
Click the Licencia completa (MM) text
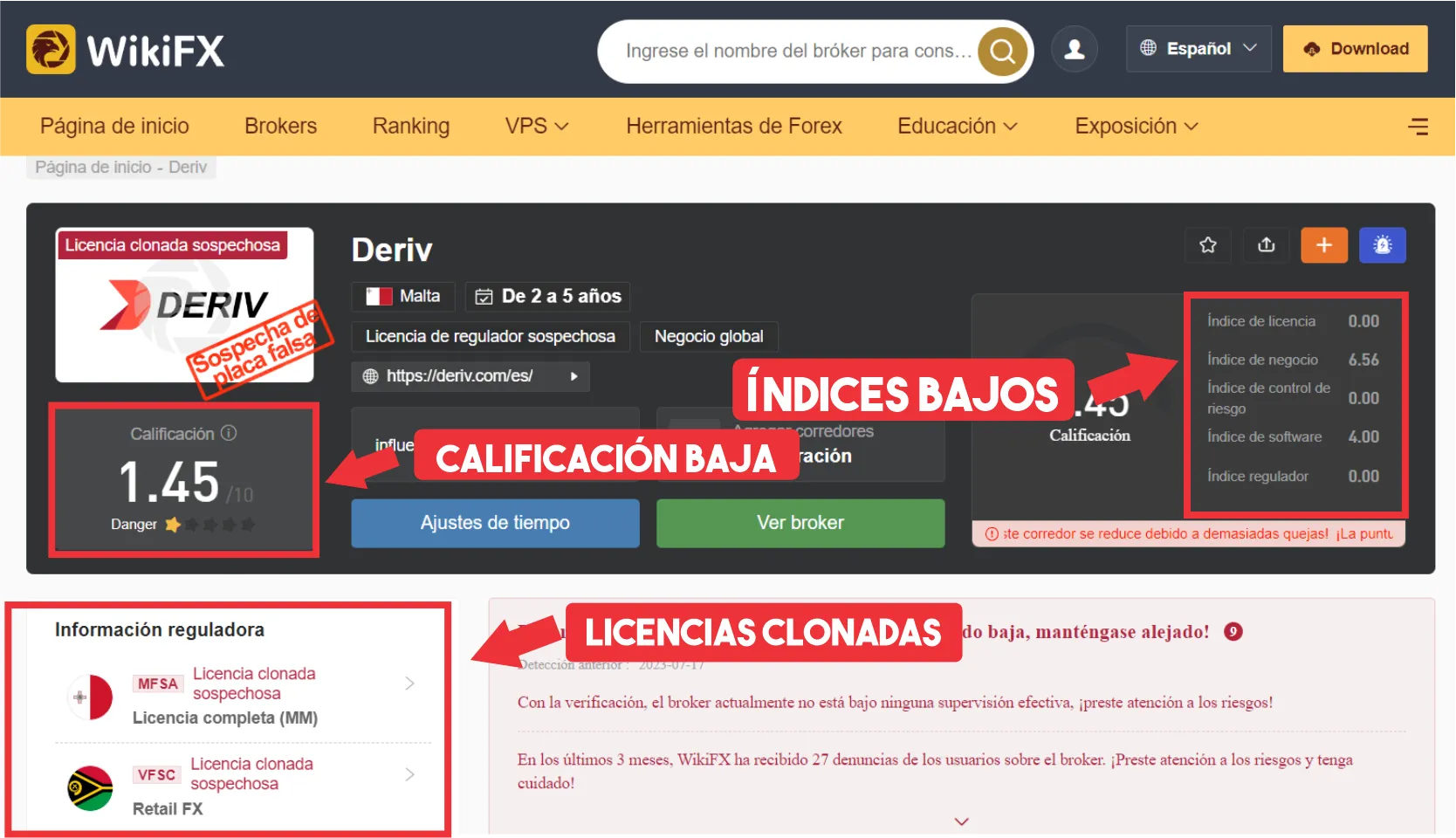tap(225, 718)
